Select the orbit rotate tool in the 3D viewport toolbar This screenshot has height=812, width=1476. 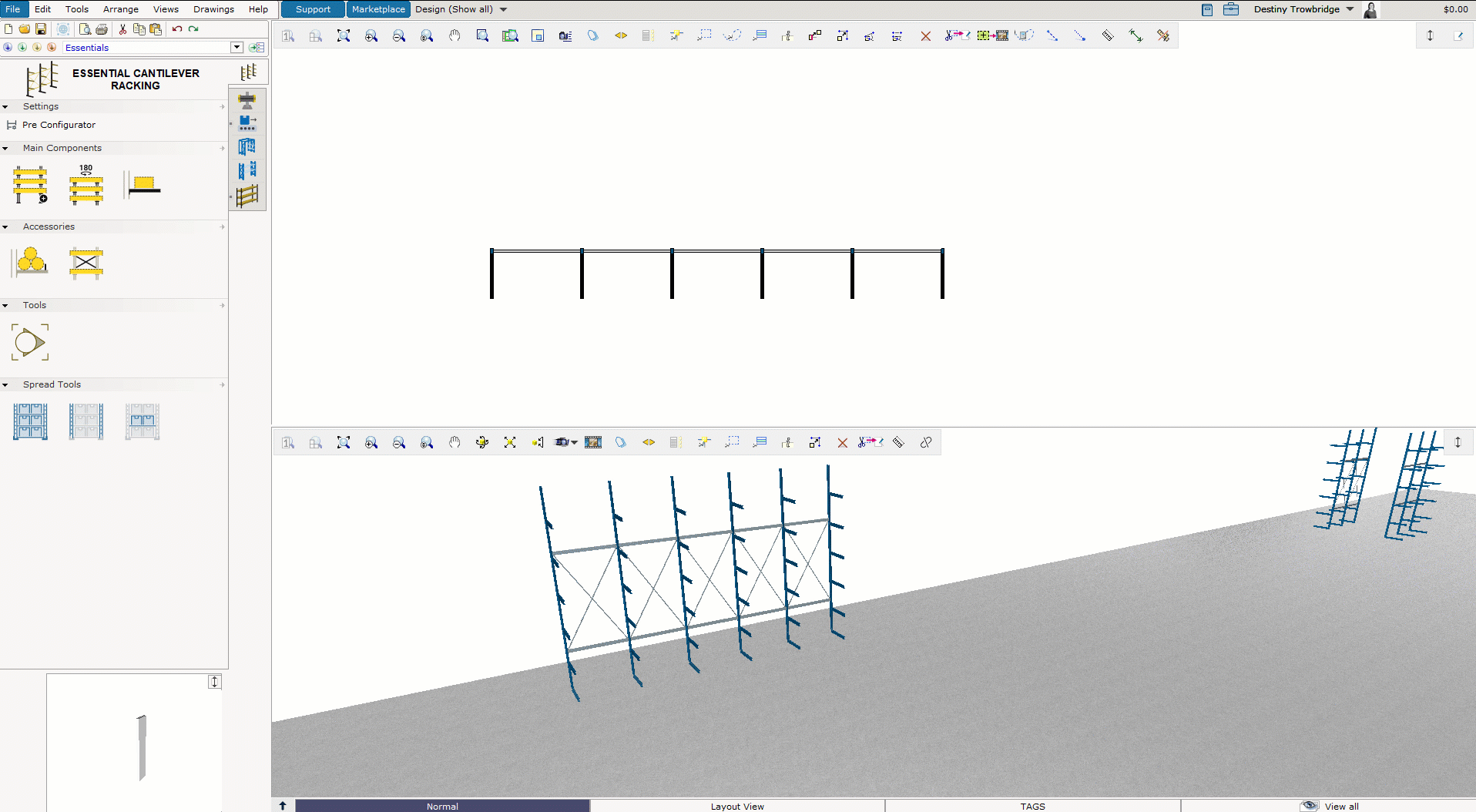coord(481,442)
